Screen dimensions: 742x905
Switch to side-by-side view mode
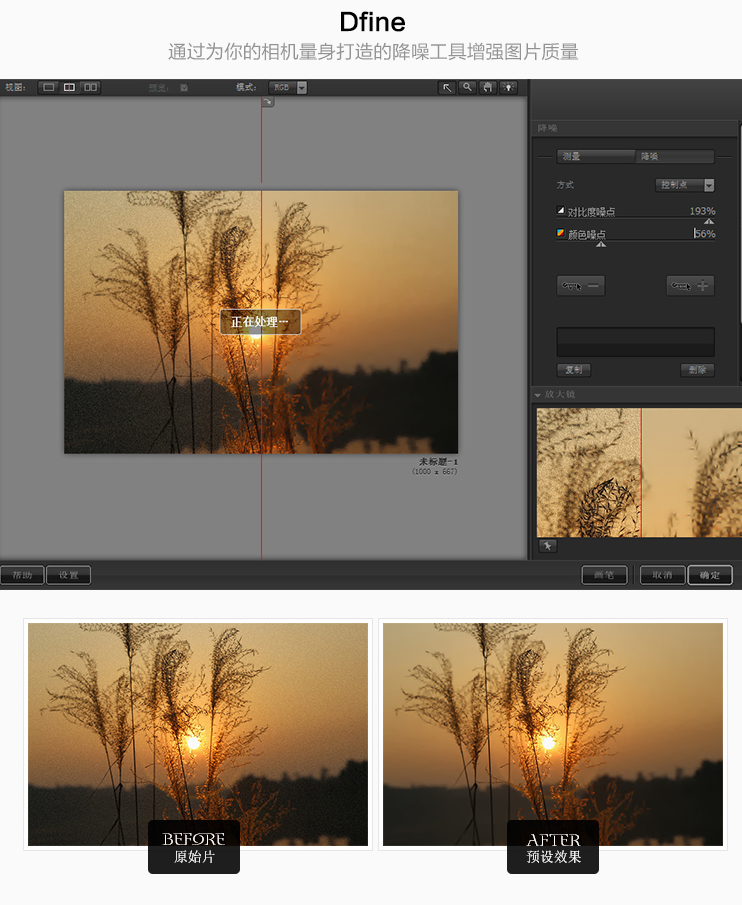91,87
